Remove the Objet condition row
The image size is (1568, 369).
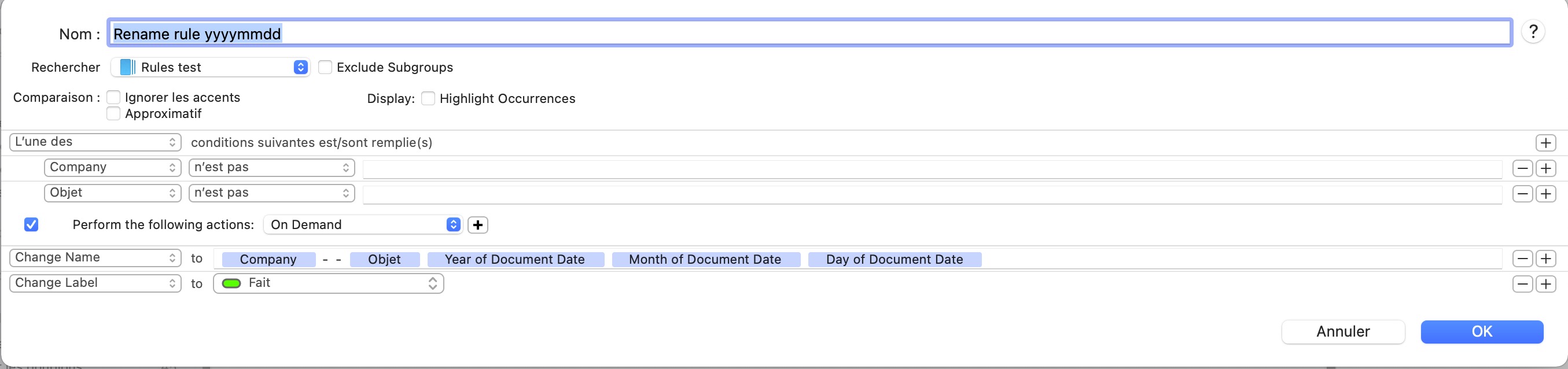point(1522,194)
